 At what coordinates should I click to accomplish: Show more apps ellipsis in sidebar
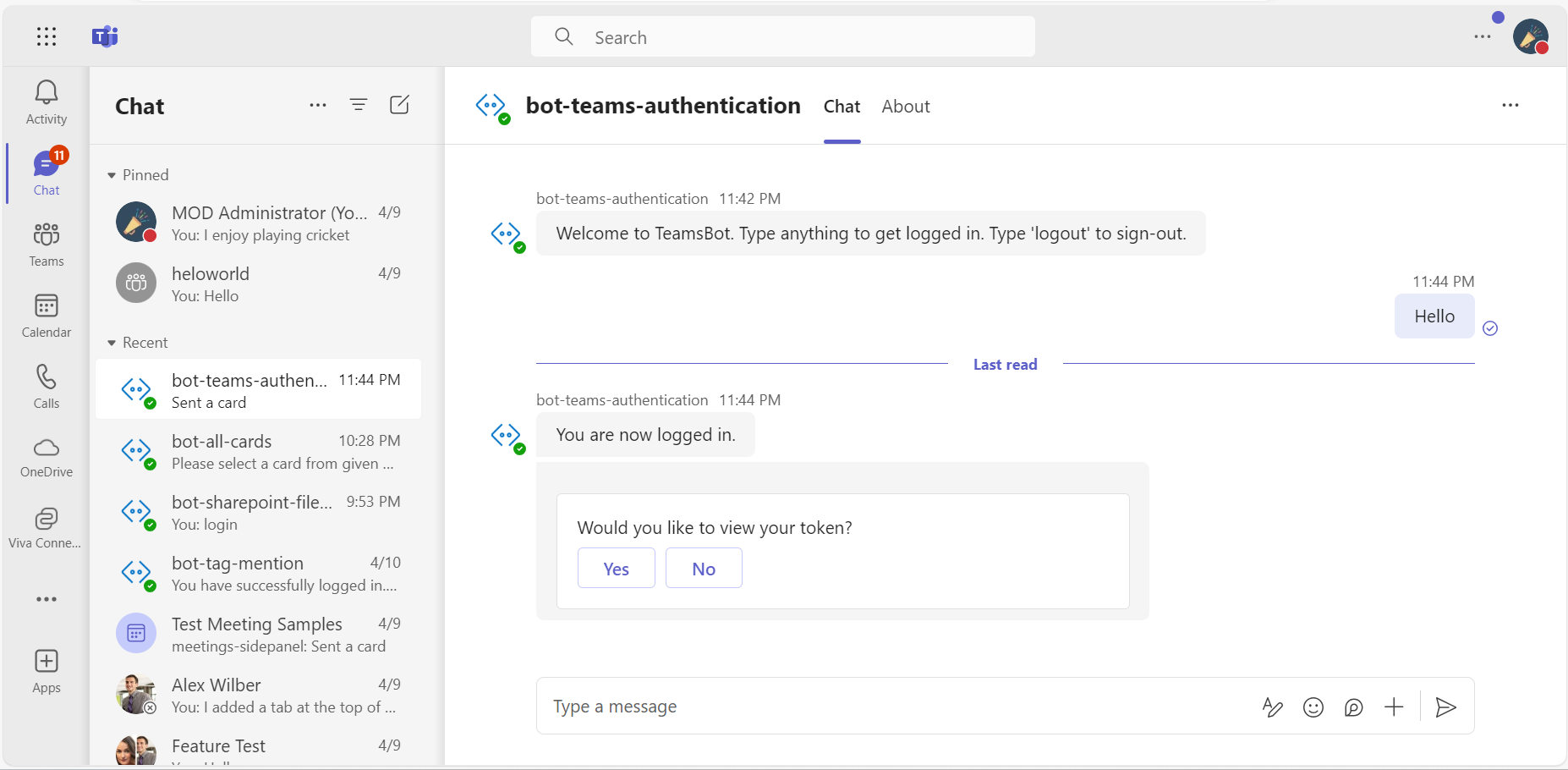47,599
